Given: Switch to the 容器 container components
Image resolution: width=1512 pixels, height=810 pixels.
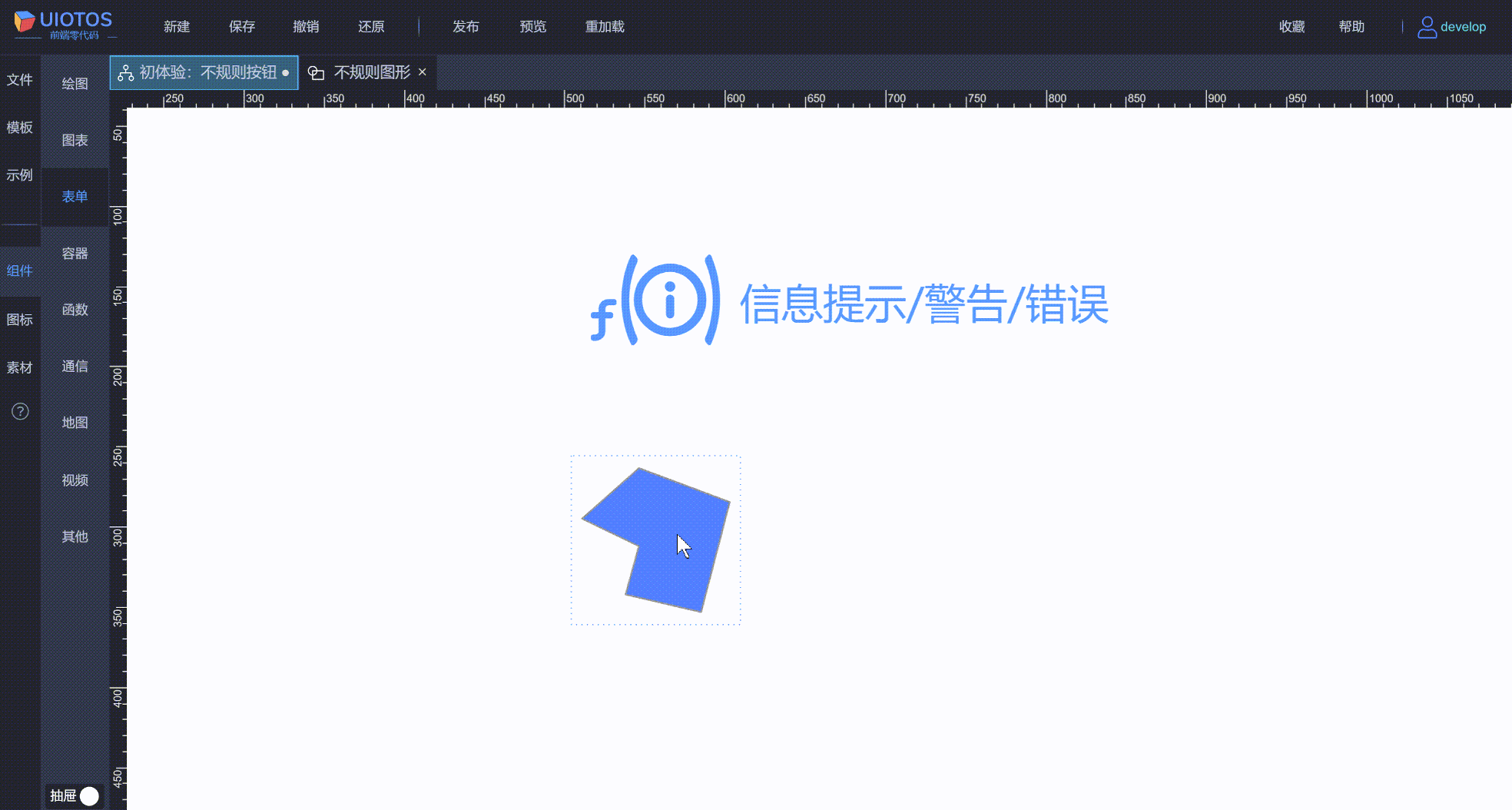Looking at the screenshot, I should click(x=75, y=253).
